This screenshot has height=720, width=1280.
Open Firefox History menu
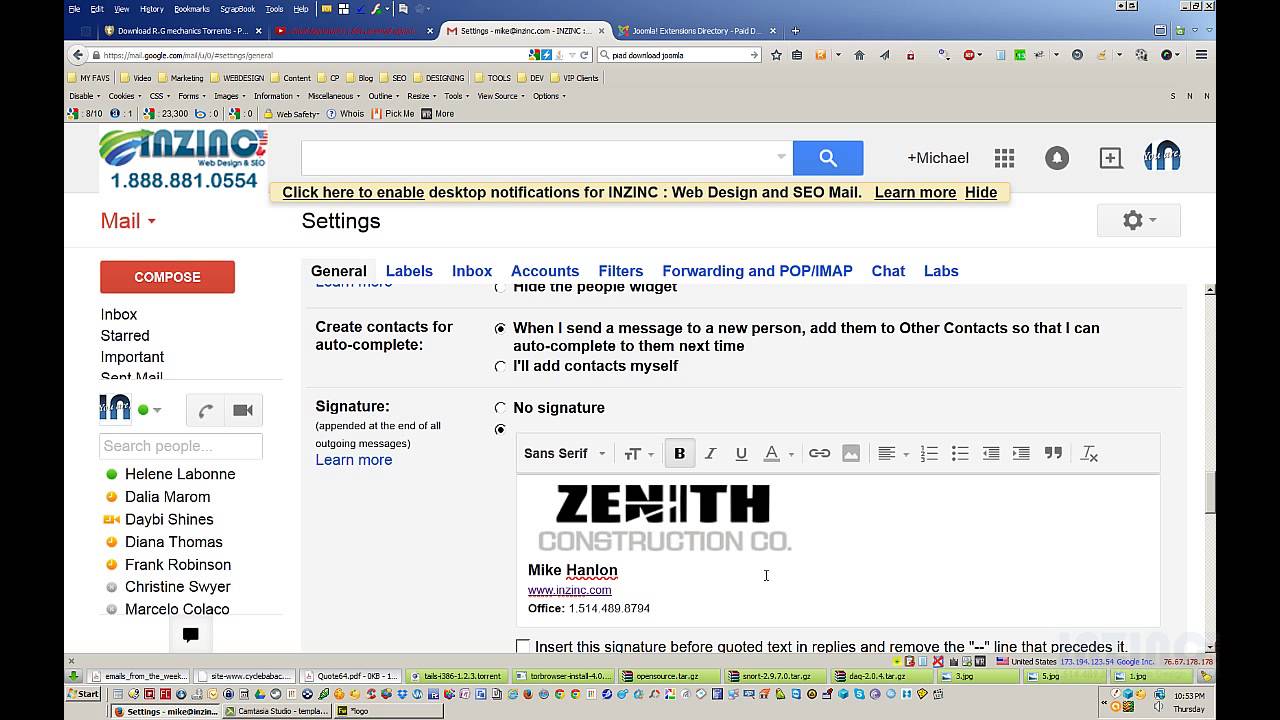(x=152, y=8)
